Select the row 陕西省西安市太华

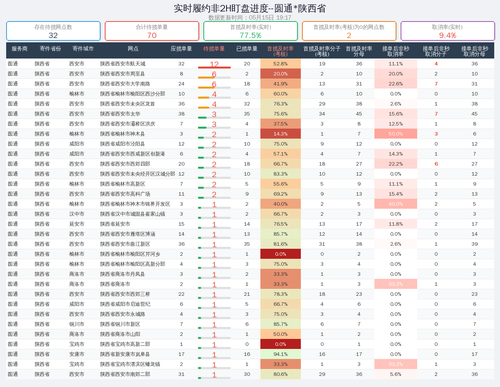(x=250, y=114)
